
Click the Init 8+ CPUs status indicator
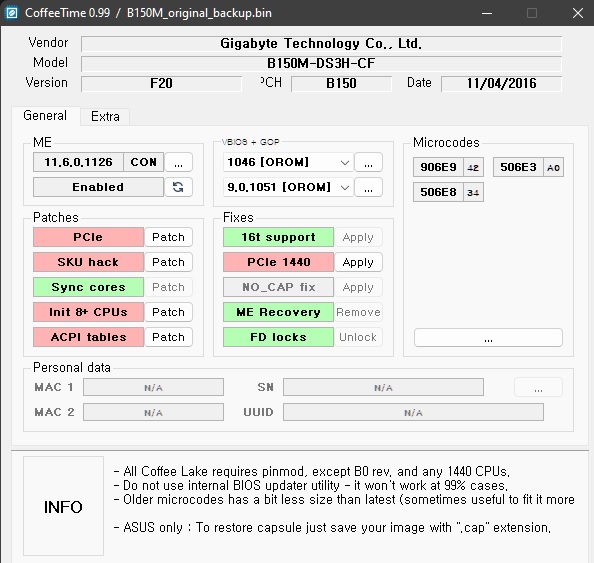(88, 312)
